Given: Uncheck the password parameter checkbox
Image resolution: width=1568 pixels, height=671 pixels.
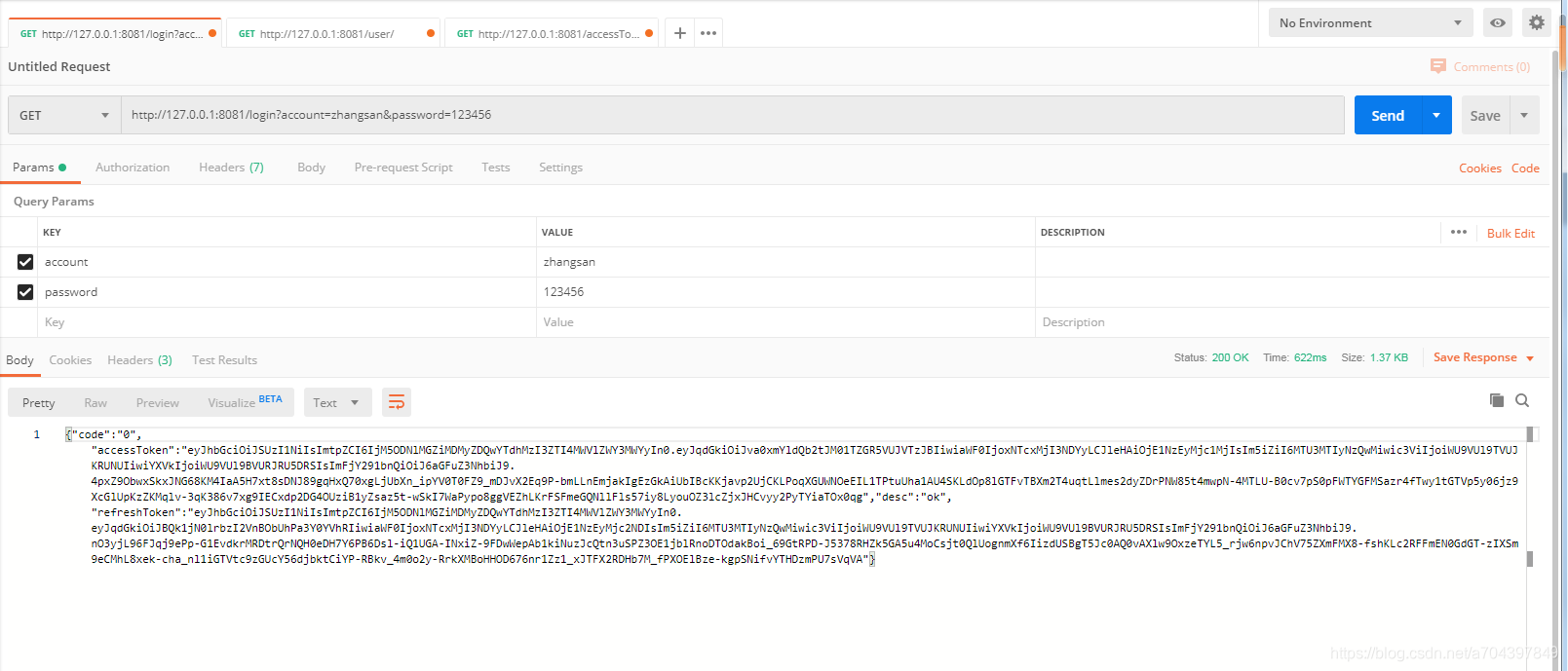Looking at the screenshot, I should point(25,292).
